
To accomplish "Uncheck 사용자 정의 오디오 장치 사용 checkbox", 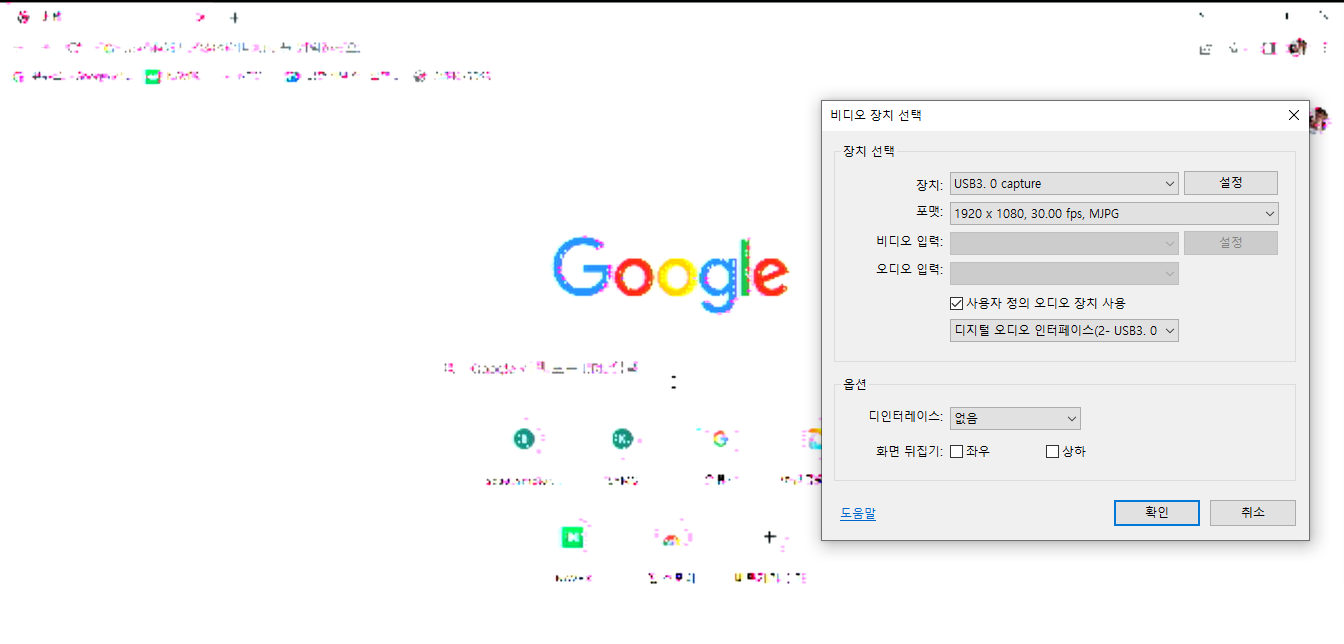I will [956, 303].
